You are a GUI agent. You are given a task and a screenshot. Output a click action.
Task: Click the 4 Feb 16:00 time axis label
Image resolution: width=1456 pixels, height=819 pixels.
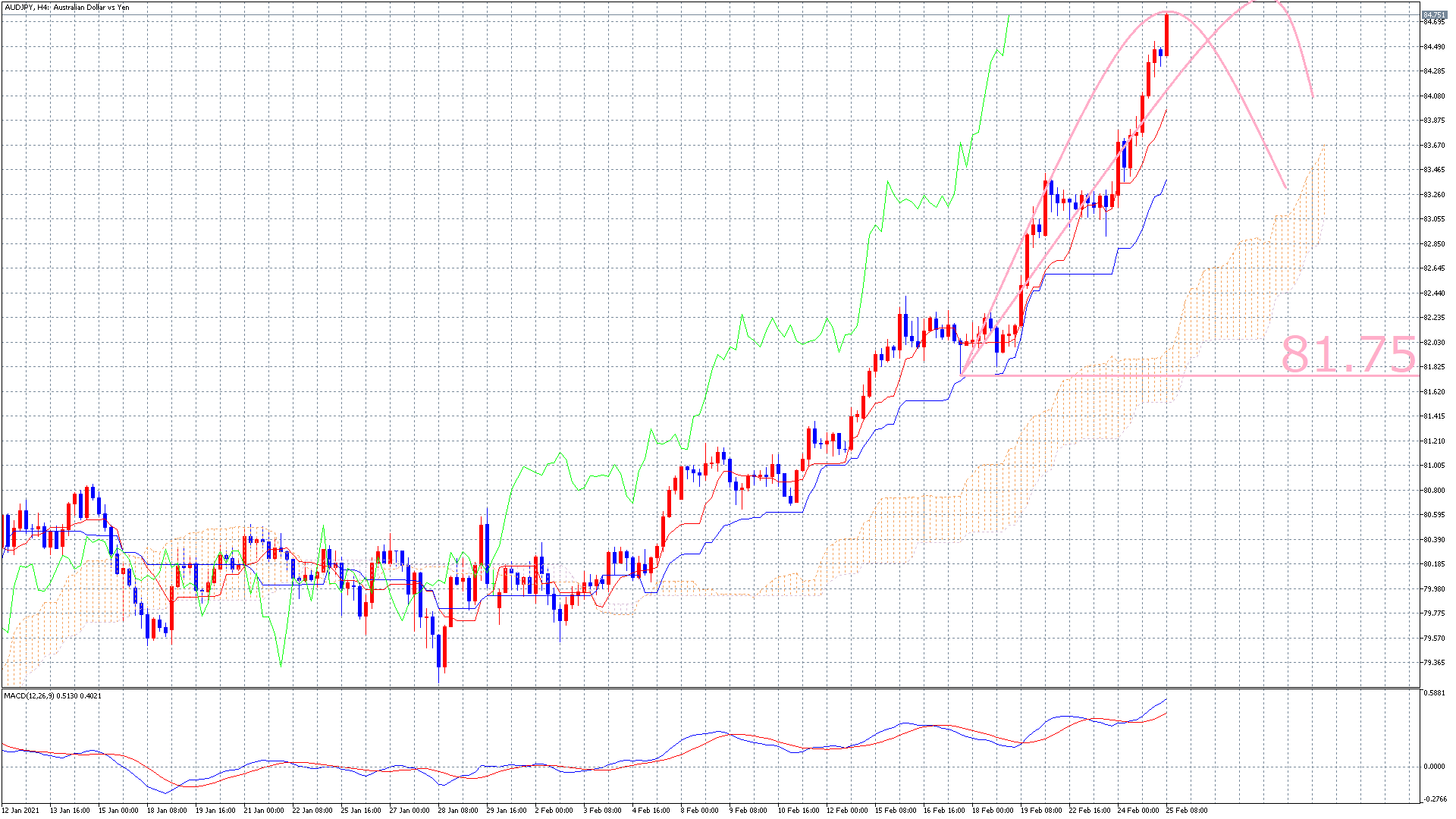coord(651,810)
